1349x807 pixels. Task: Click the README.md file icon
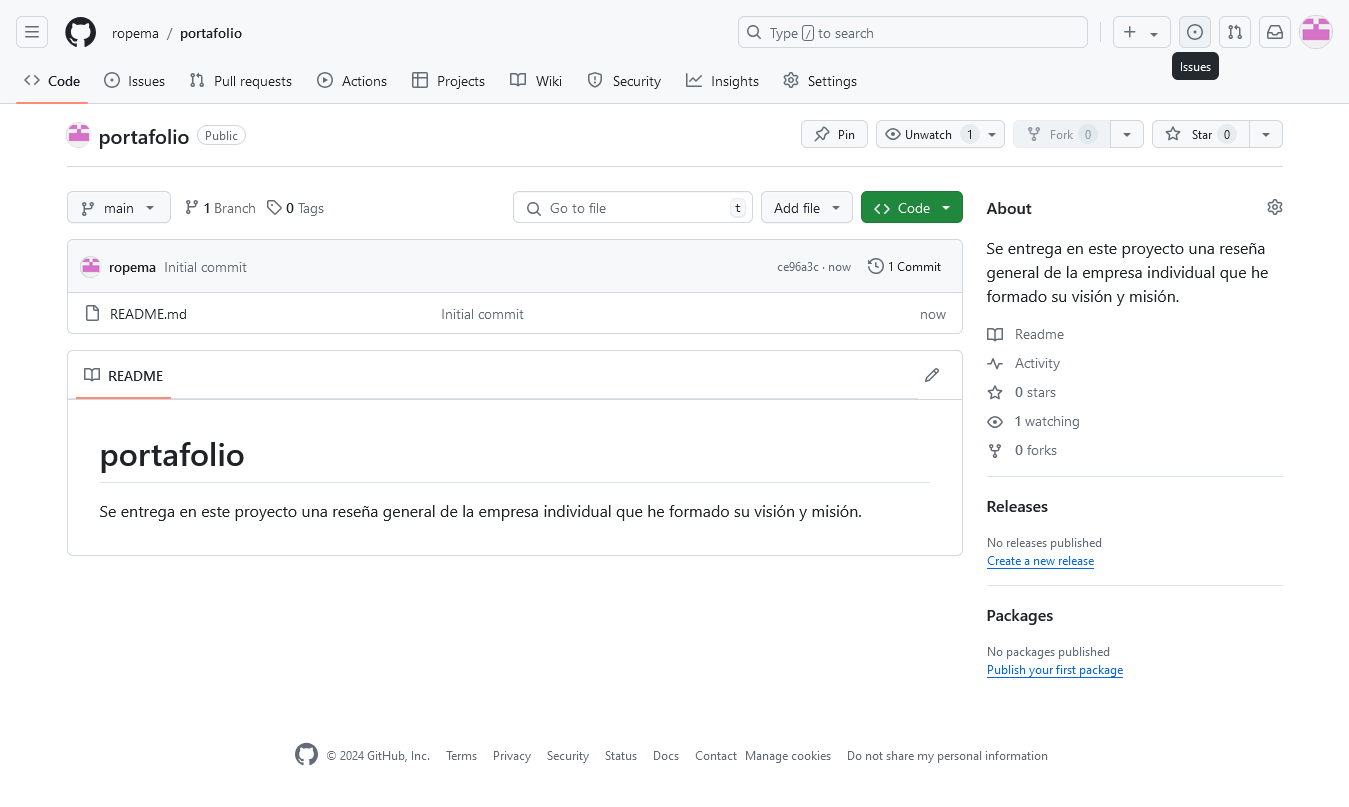(92, 314)
